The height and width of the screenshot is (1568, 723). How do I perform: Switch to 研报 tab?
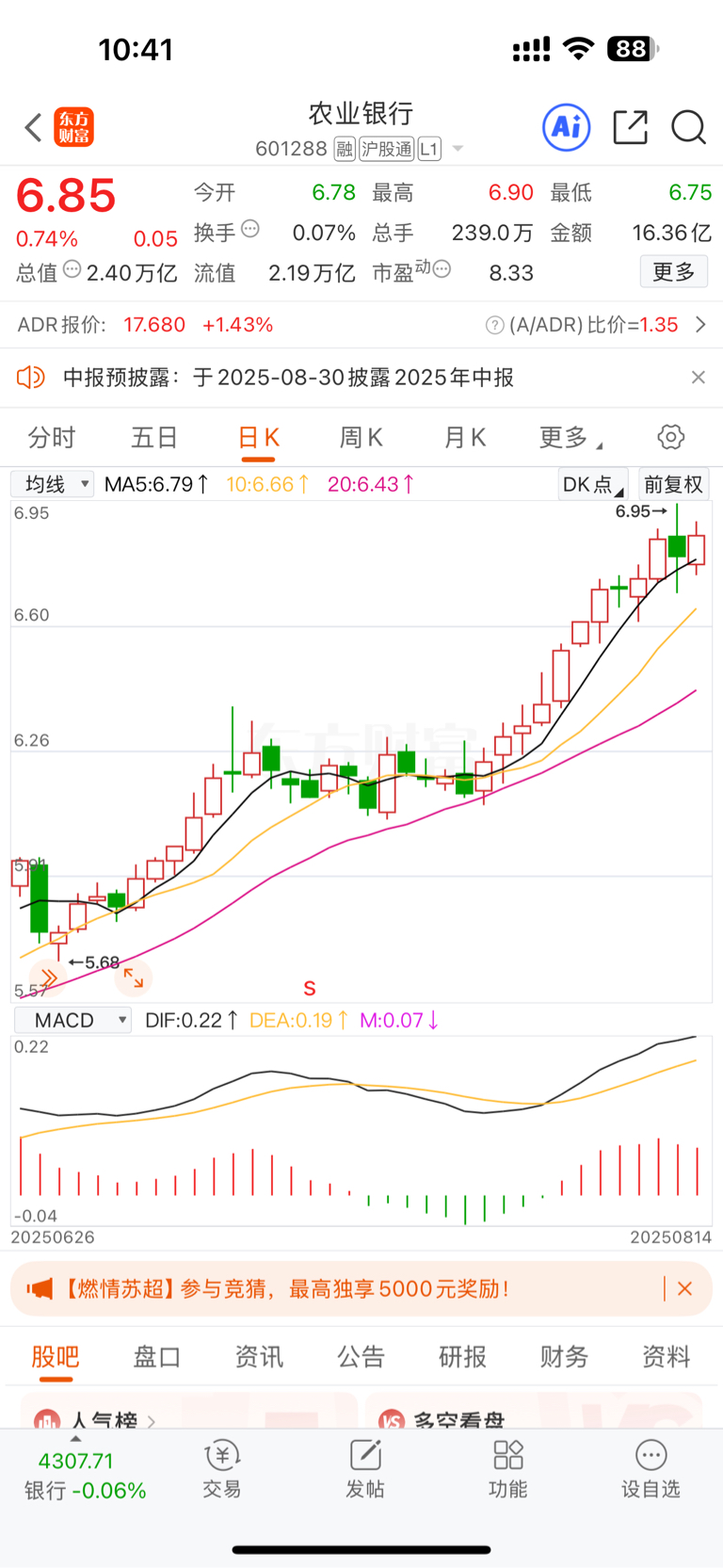(463, 1356)
